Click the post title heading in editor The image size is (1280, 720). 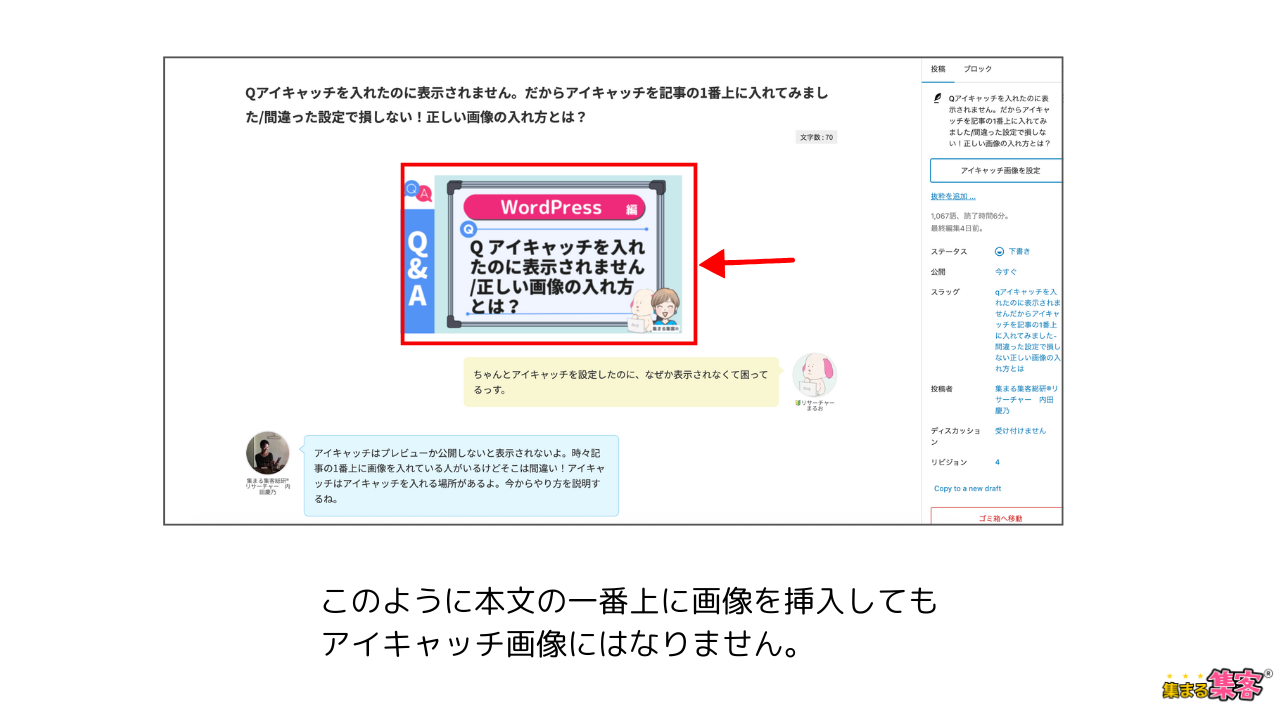pyautogui.click(x=538, y=104)
